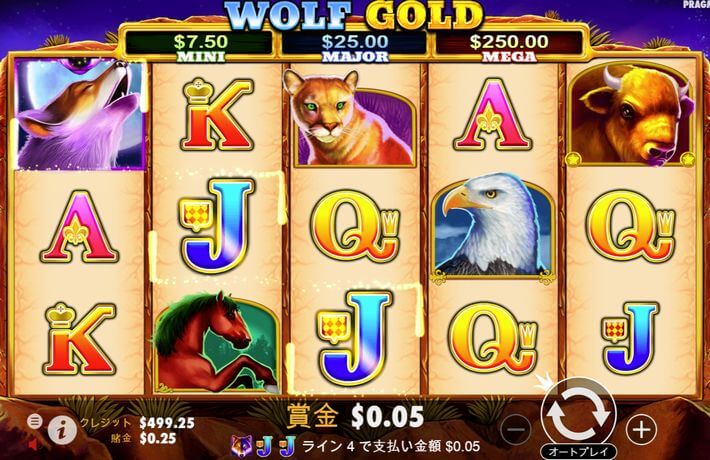Open the hamburger menu icon
This screenshot has height=460, width=710.
34,422
